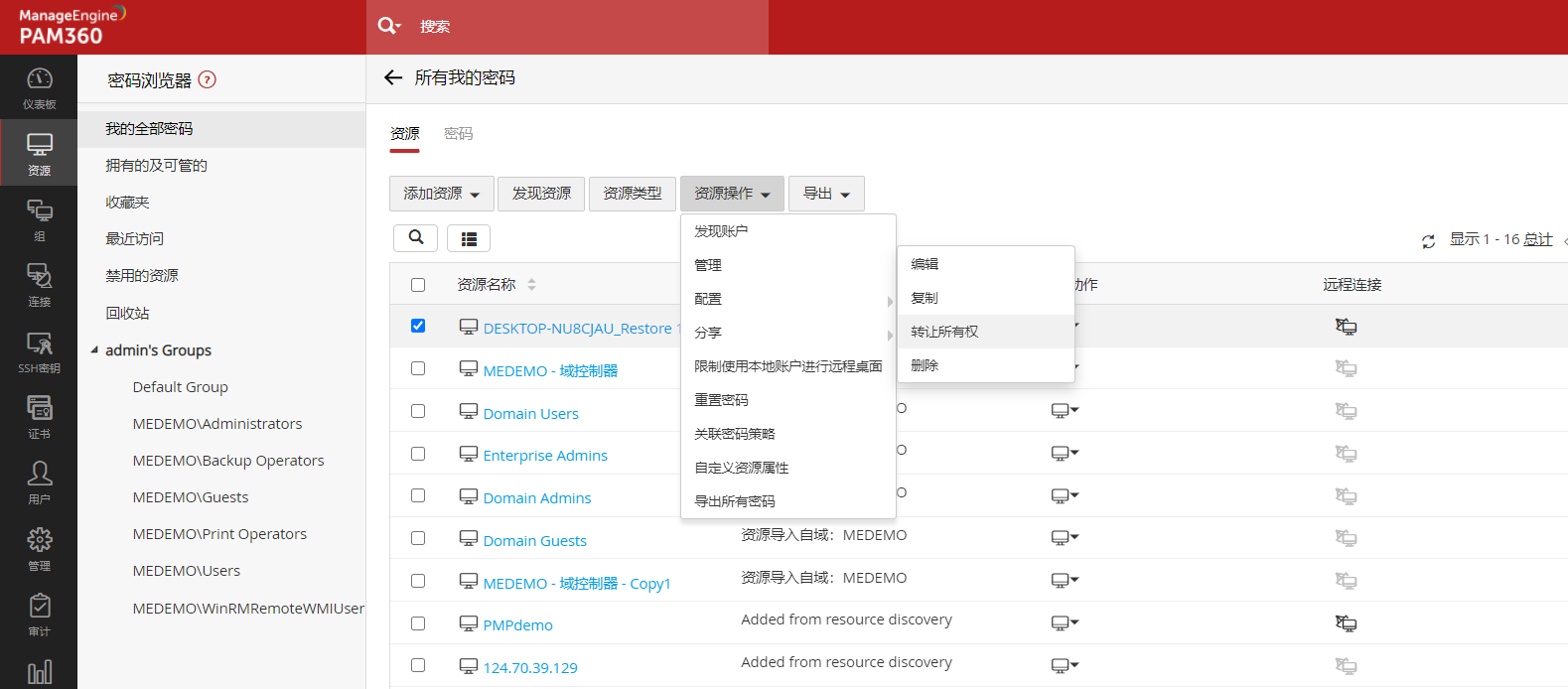Expand the 添加资源 dropdown button
This screenshot has width=1568, height=689.
point(441,194)
